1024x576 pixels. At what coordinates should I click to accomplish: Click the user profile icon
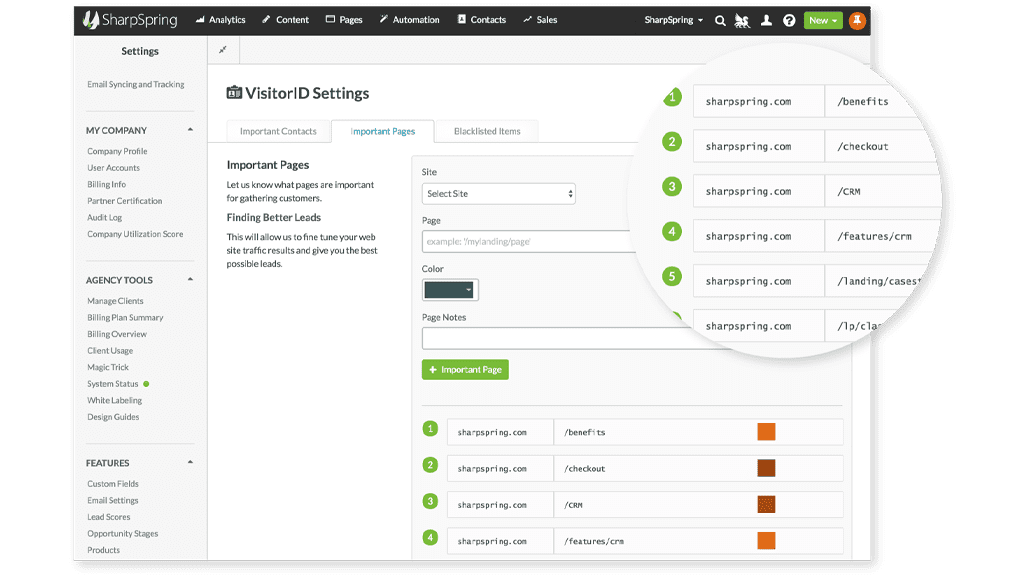(766, 20)
